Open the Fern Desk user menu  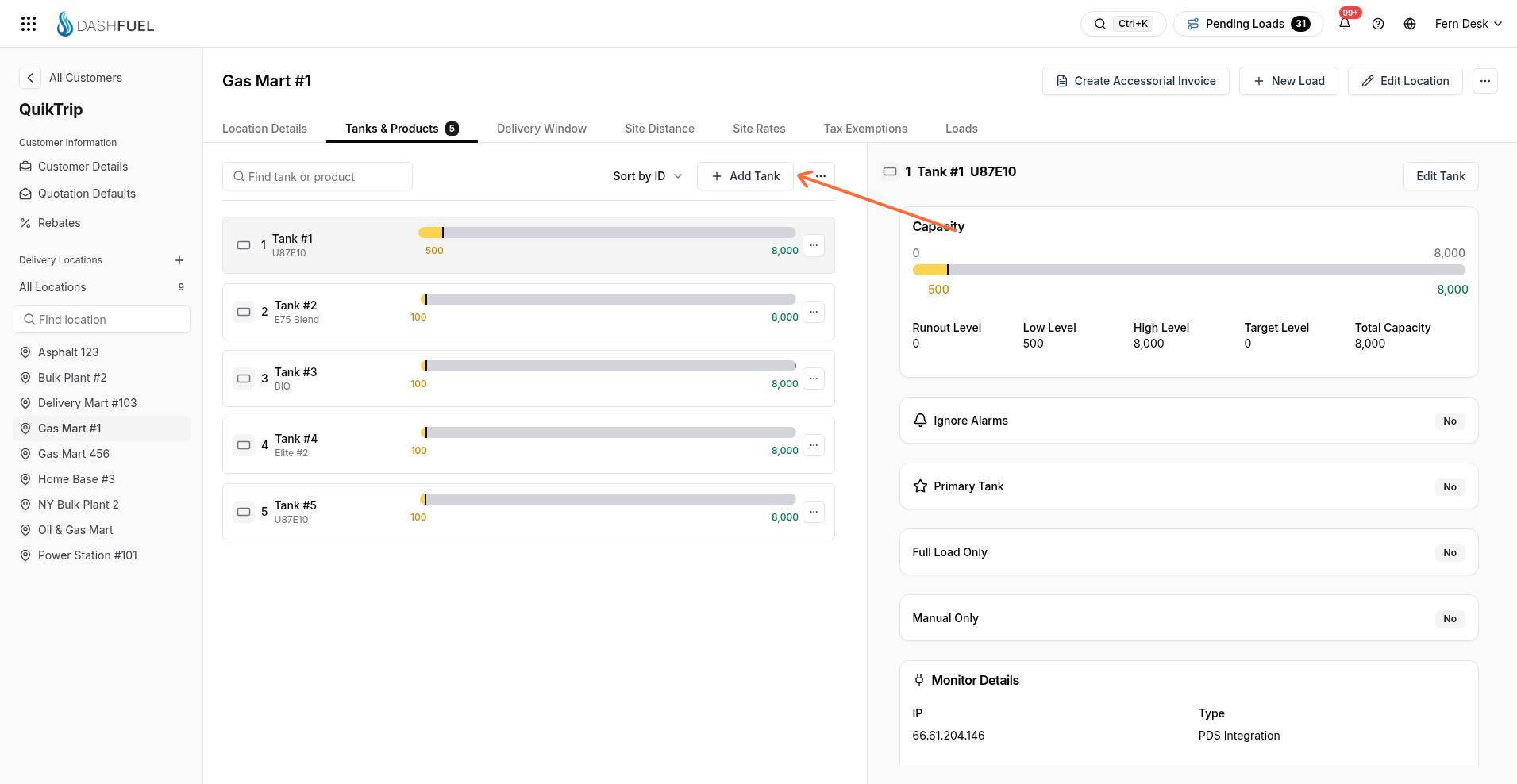1468,24
